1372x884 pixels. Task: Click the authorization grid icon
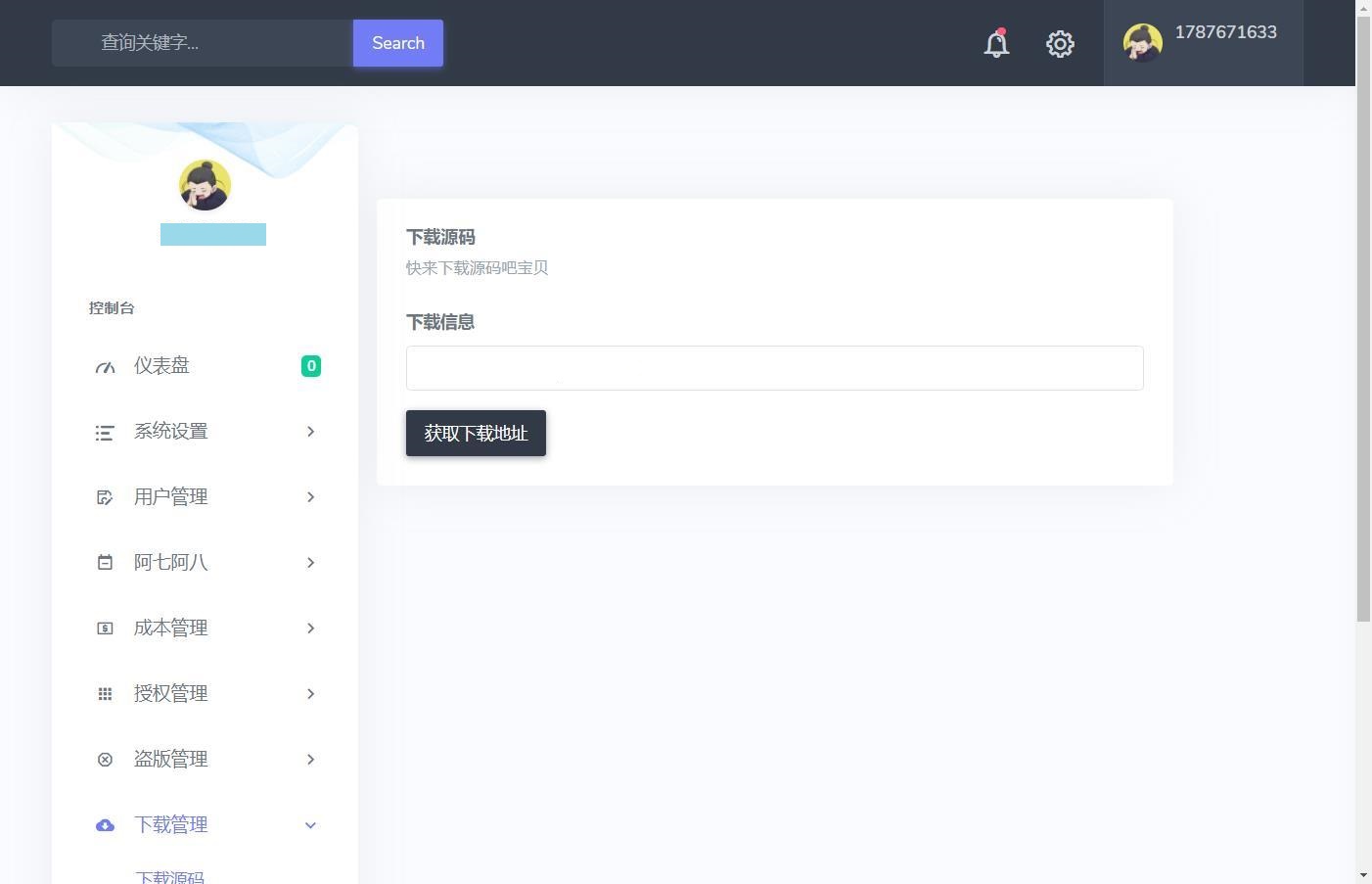point(105,694)
